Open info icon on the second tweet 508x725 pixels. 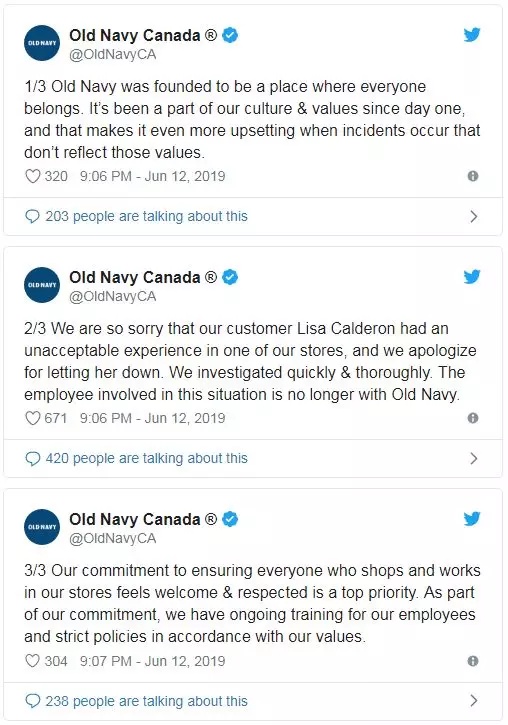pyautogui.click(x=473, y=418)
